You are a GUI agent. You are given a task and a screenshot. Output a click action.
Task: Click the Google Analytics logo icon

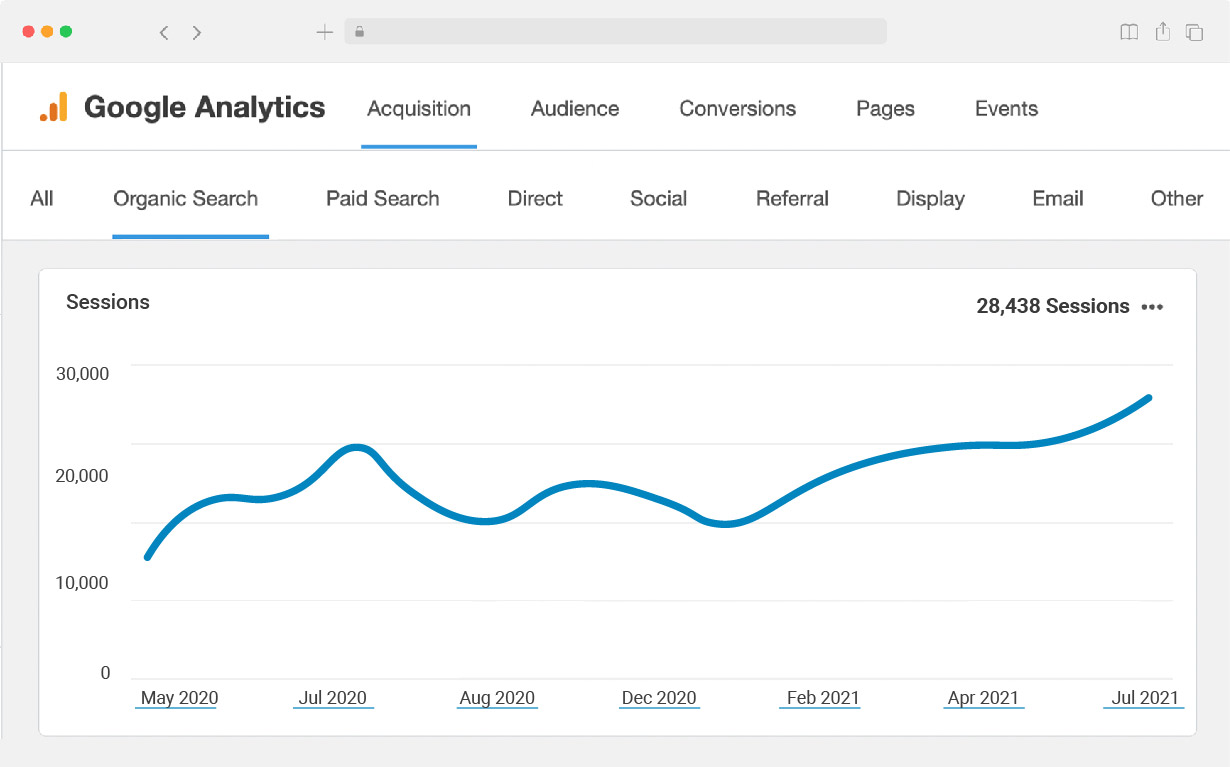[x=54, y=107]
